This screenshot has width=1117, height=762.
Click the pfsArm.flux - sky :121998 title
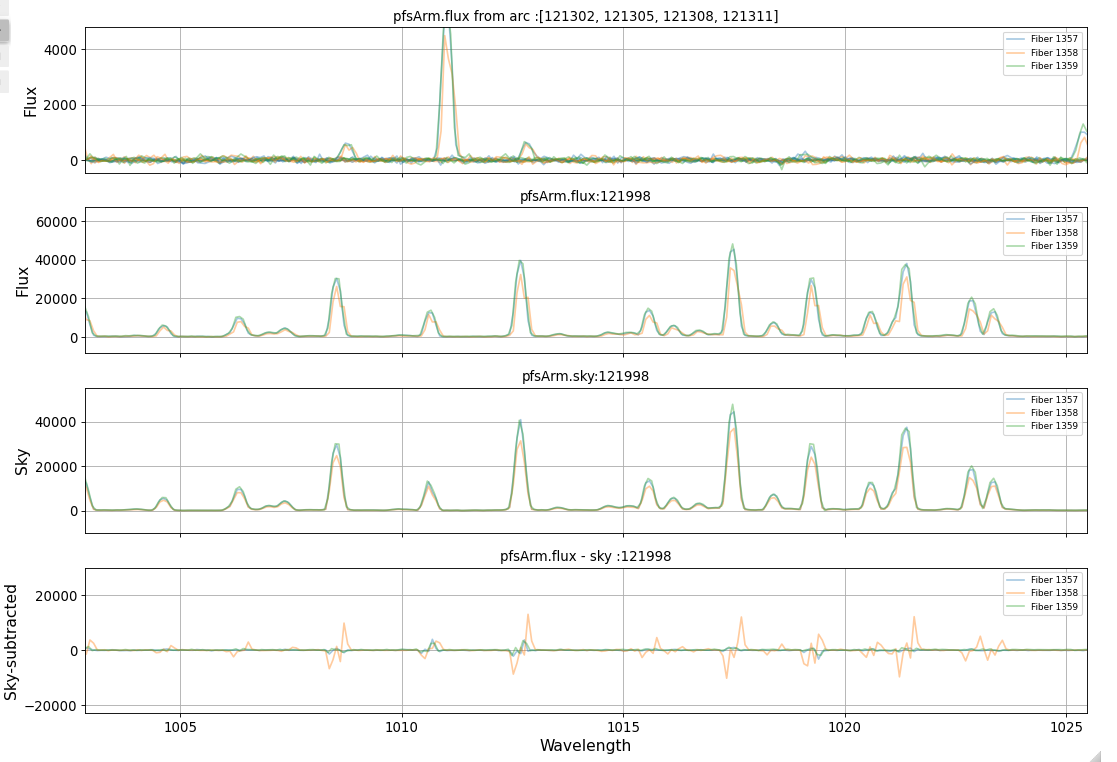[585, 556]
